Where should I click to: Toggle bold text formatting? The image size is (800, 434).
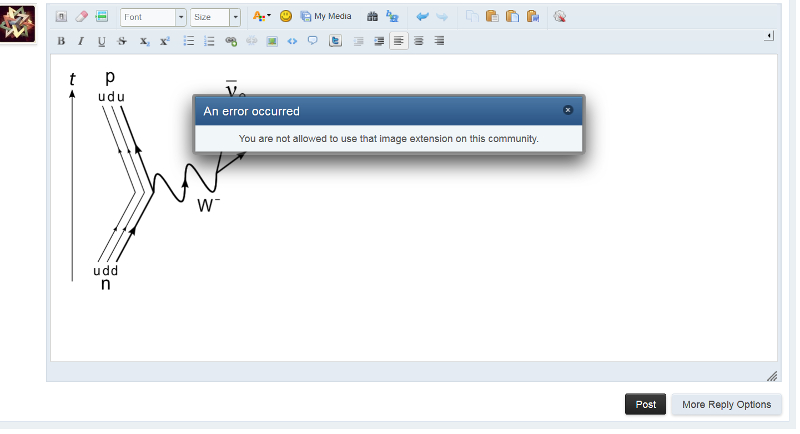62,41
